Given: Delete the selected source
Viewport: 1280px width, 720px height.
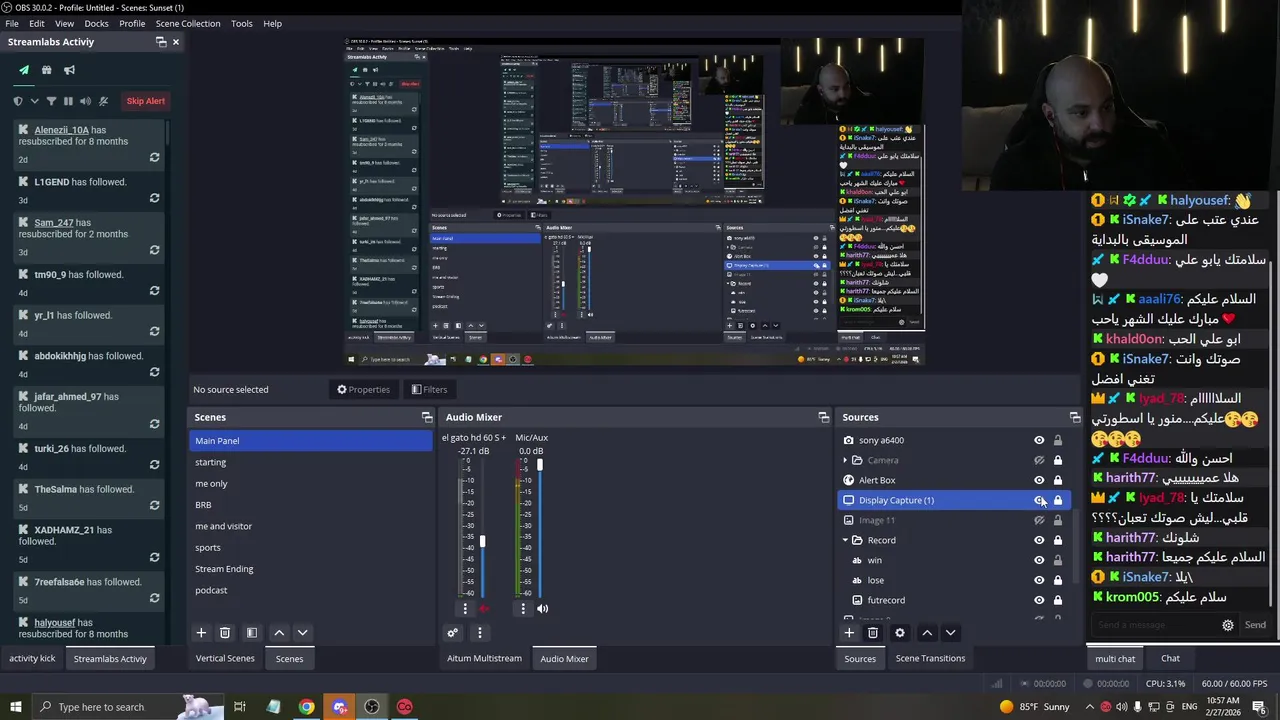Looking at the screenshot, I should coord(873,633).
